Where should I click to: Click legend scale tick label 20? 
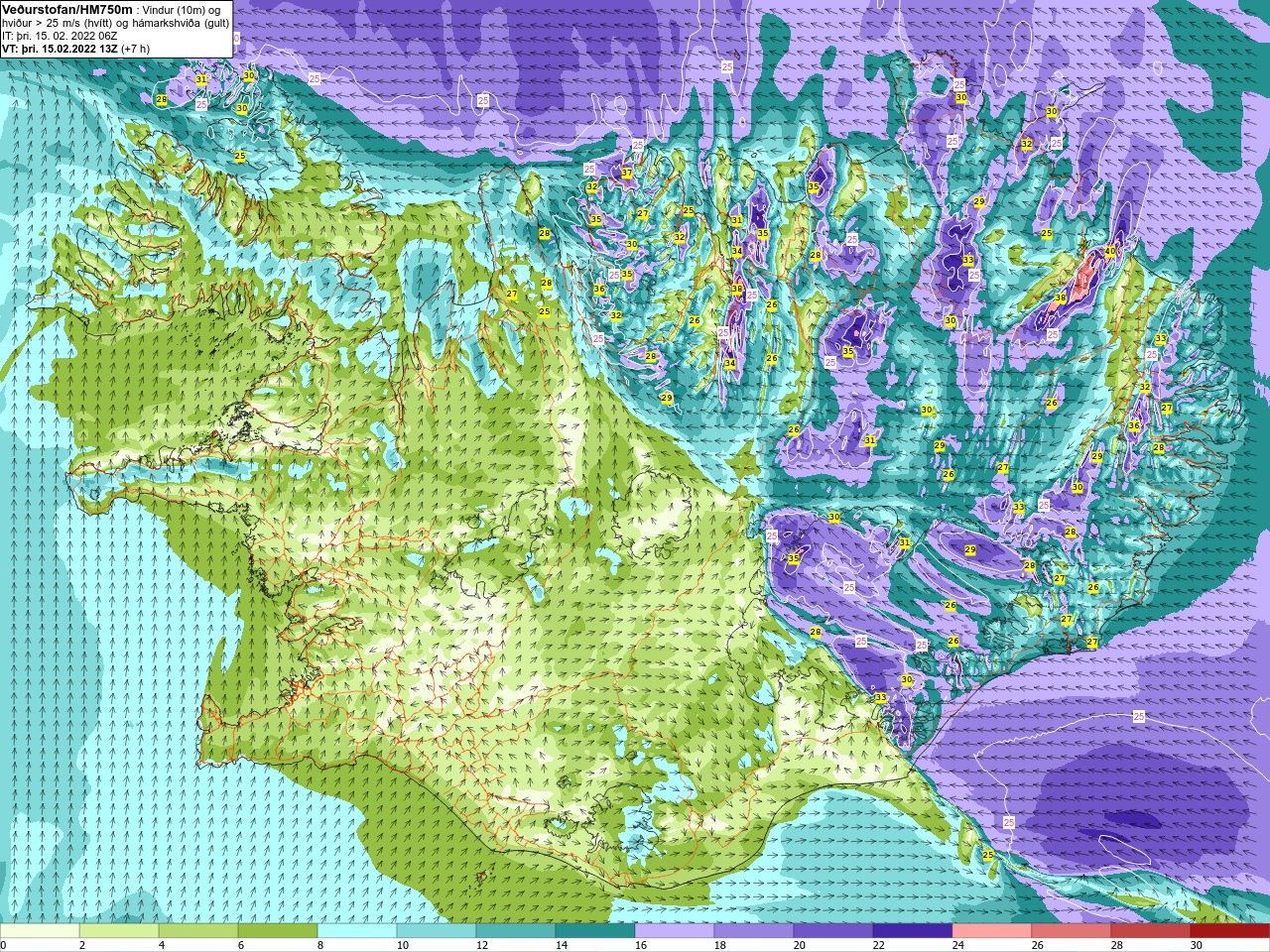[x=800, y=945]
